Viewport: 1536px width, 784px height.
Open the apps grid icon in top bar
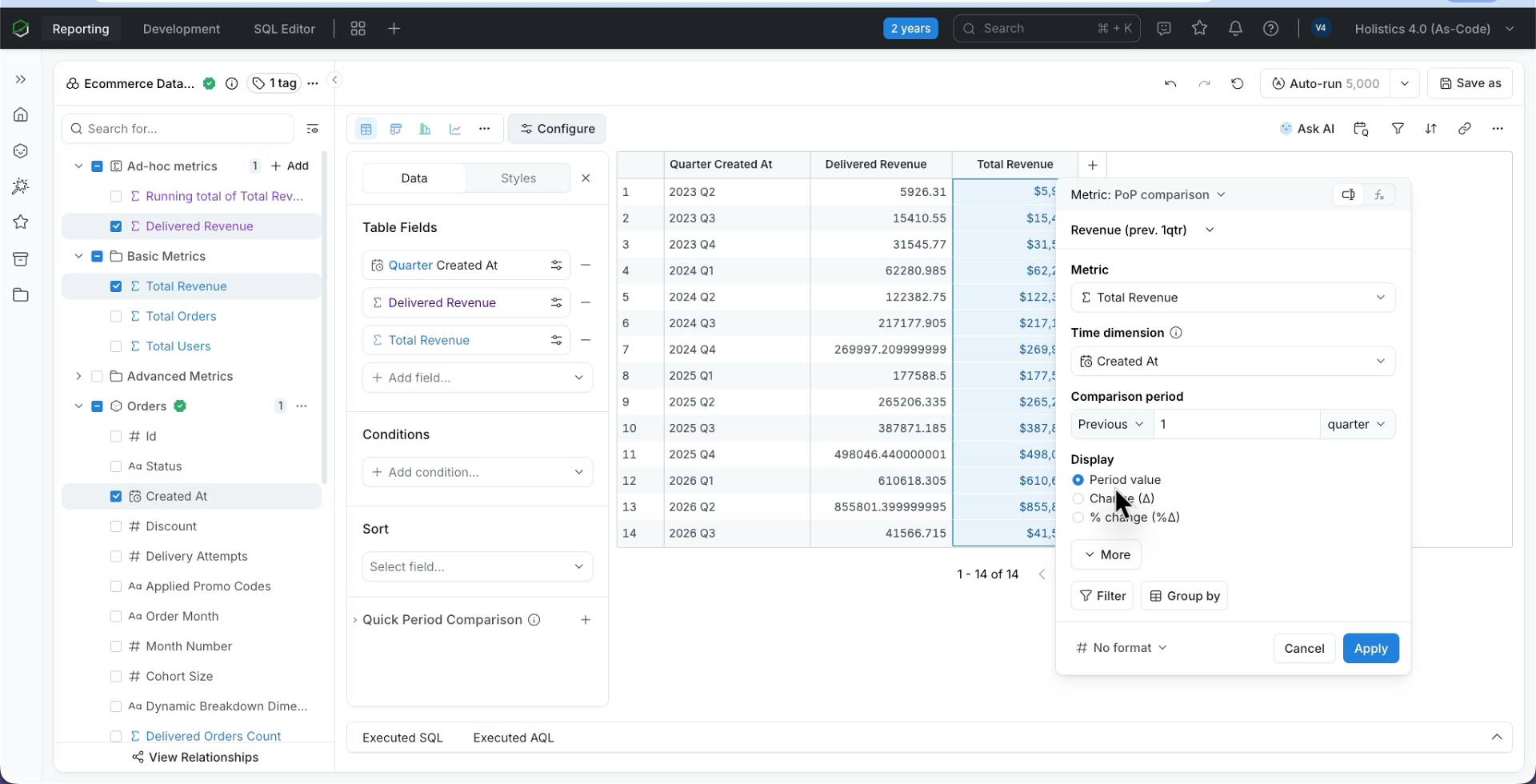point(358,29)
